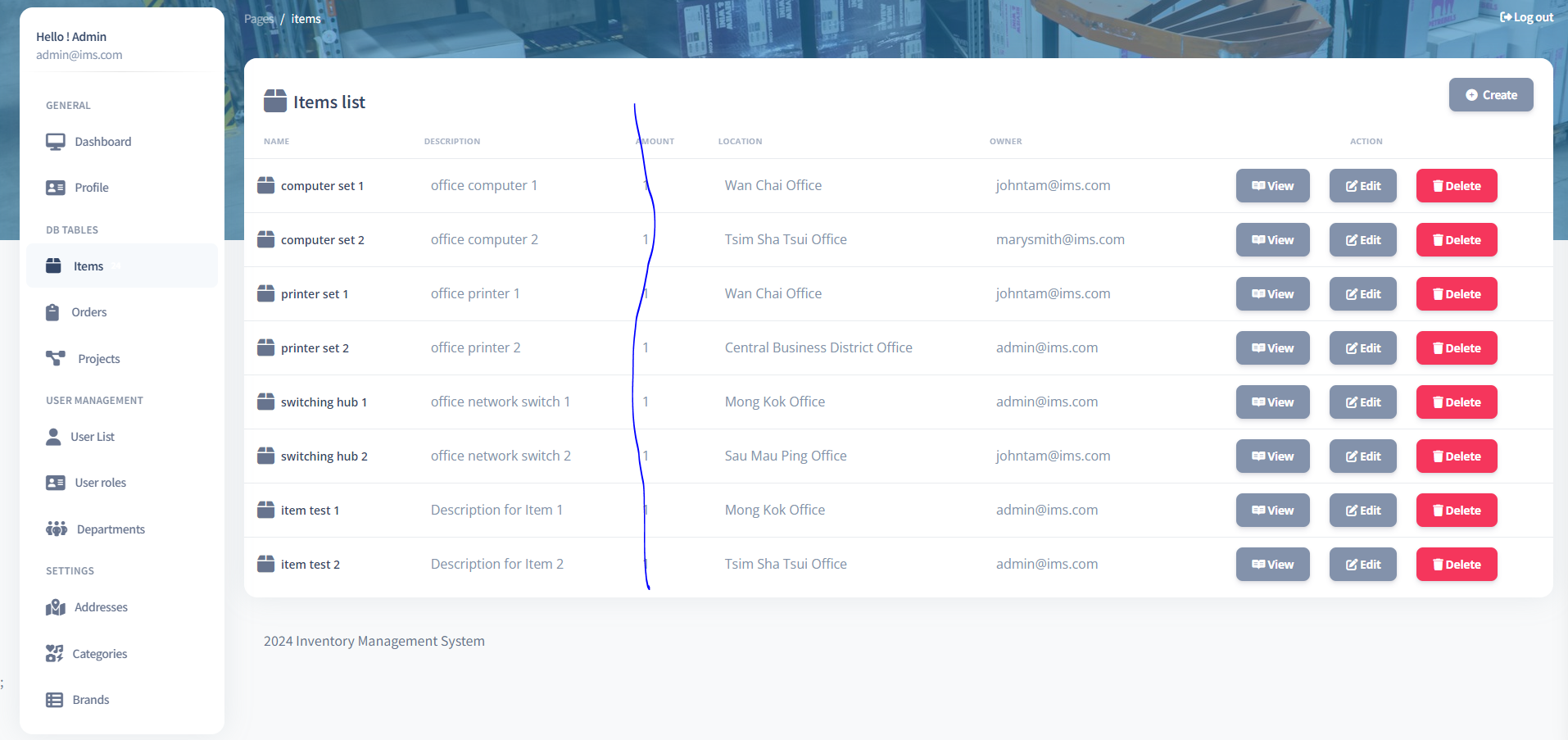Click the Addresses map icon
Image resolution: width=1568 pixels, height=740 pixels.
point(55,607)
